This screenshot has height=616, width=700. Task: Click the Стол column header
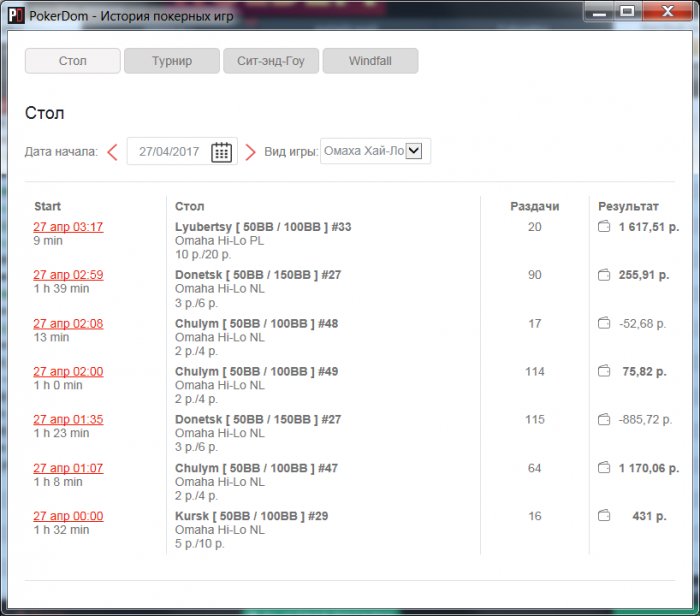click(190, 206)
